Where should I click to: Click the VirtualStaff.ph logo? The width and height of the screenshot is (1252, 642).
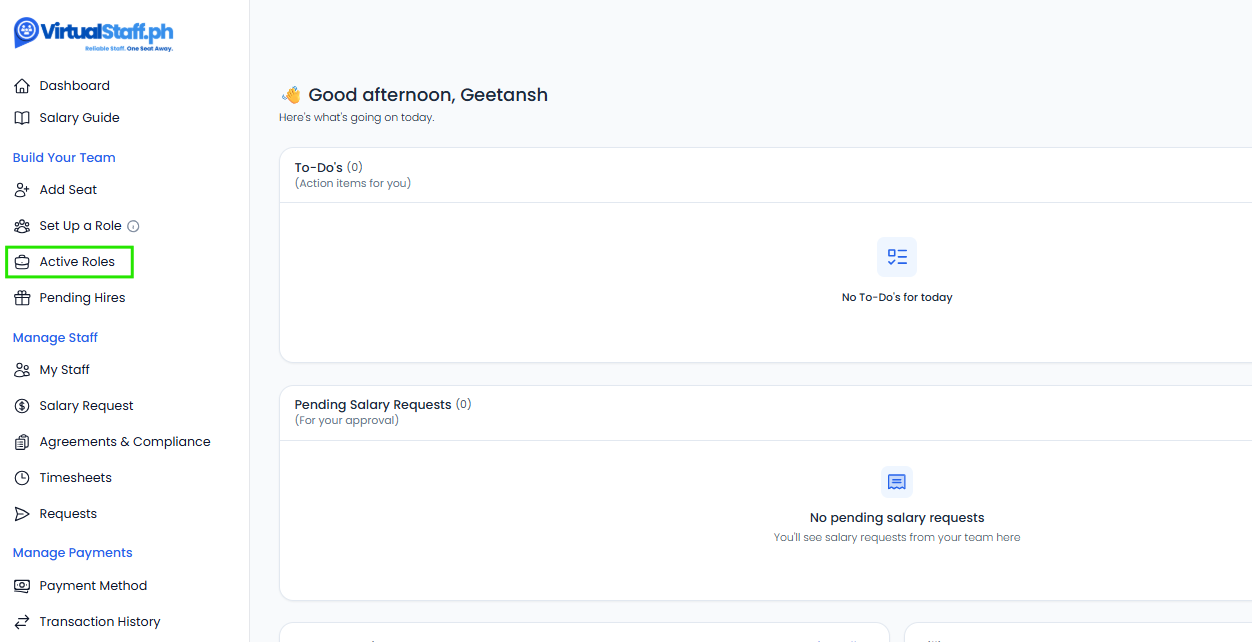tap(93, 33)
